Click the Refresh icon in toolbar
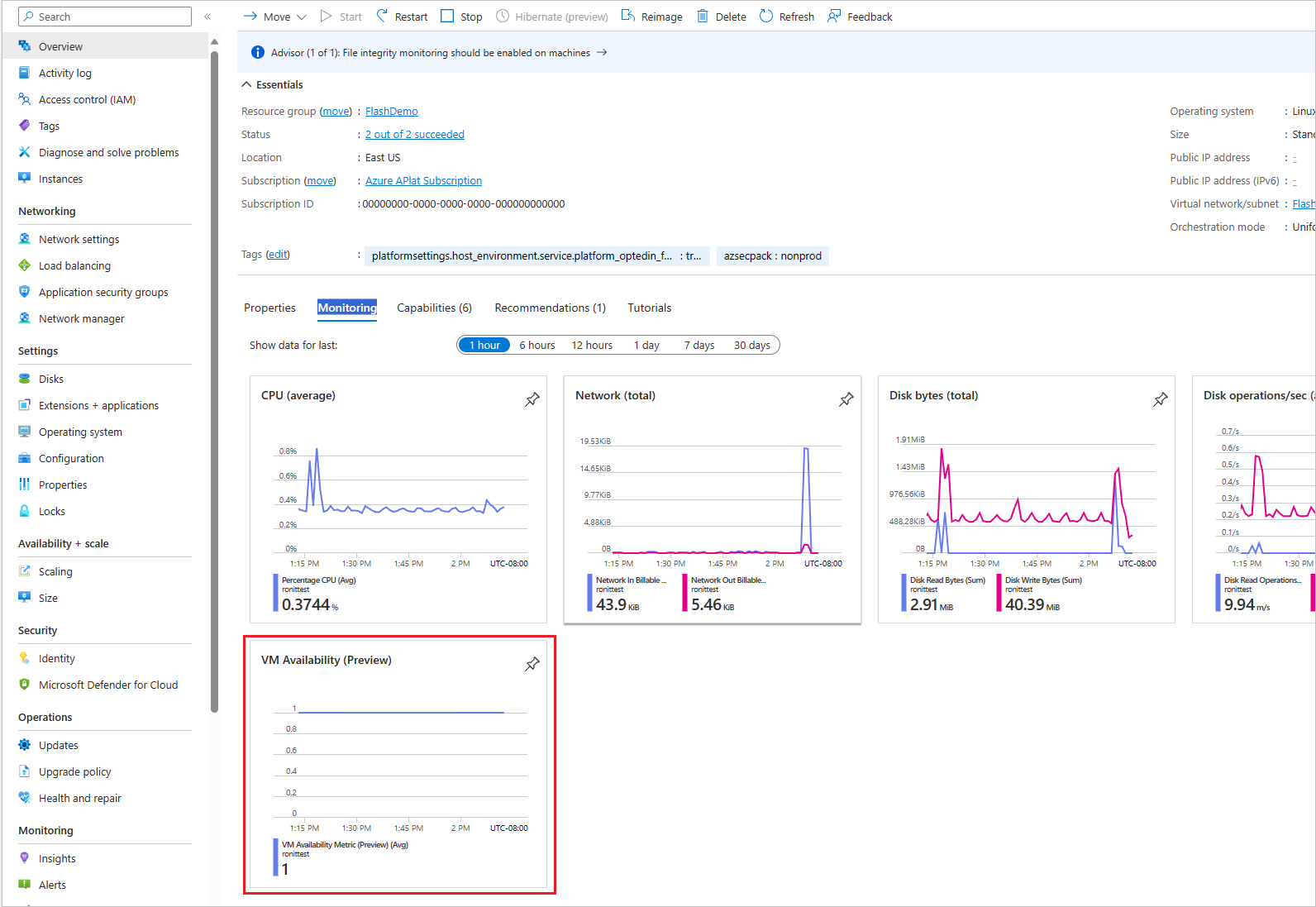The height and width of the screenshot is (907, 1316). click(x=766, y=17)
